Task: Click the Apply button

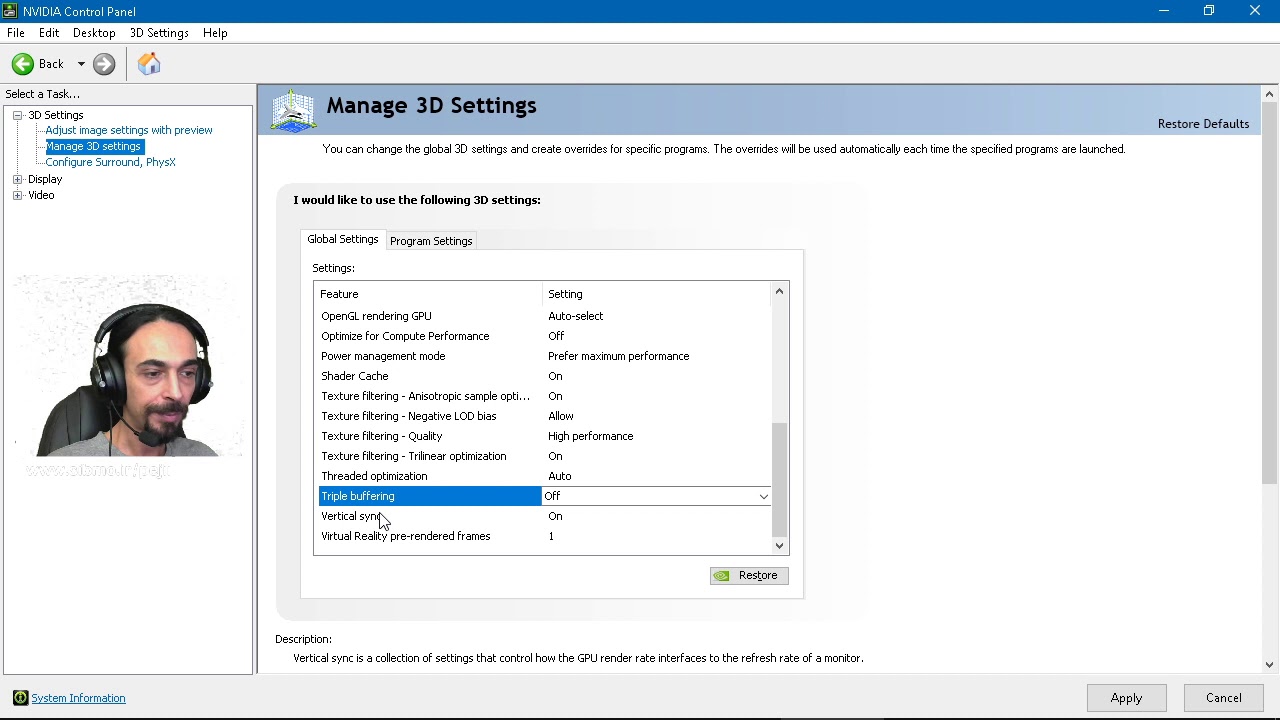Action: pyautogui.click(x=1126, y=698)
